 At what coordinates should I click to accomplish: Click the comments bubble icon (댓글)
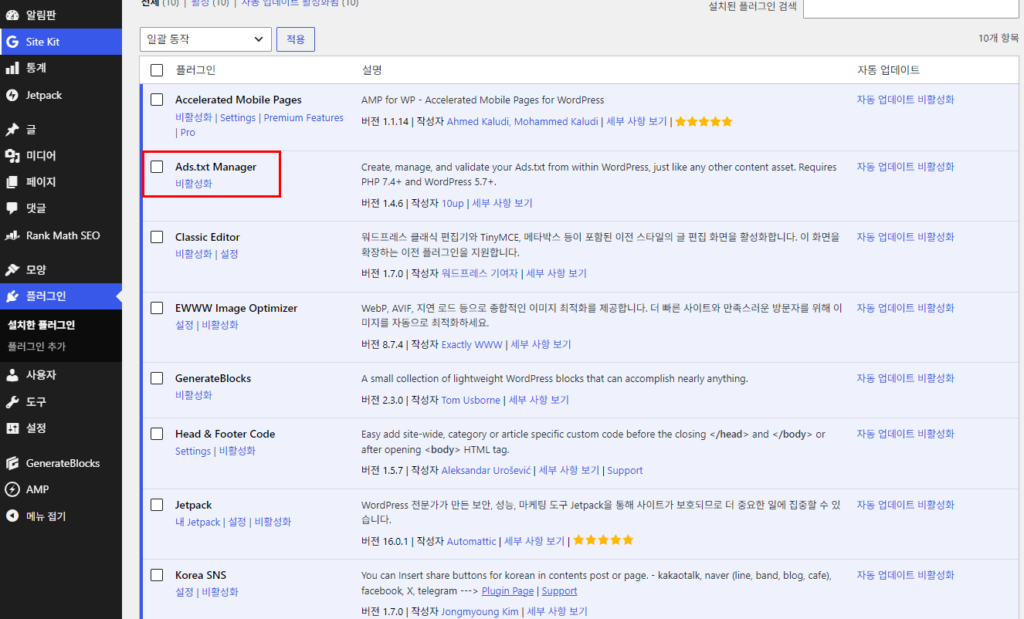click(x=12, y=208)
